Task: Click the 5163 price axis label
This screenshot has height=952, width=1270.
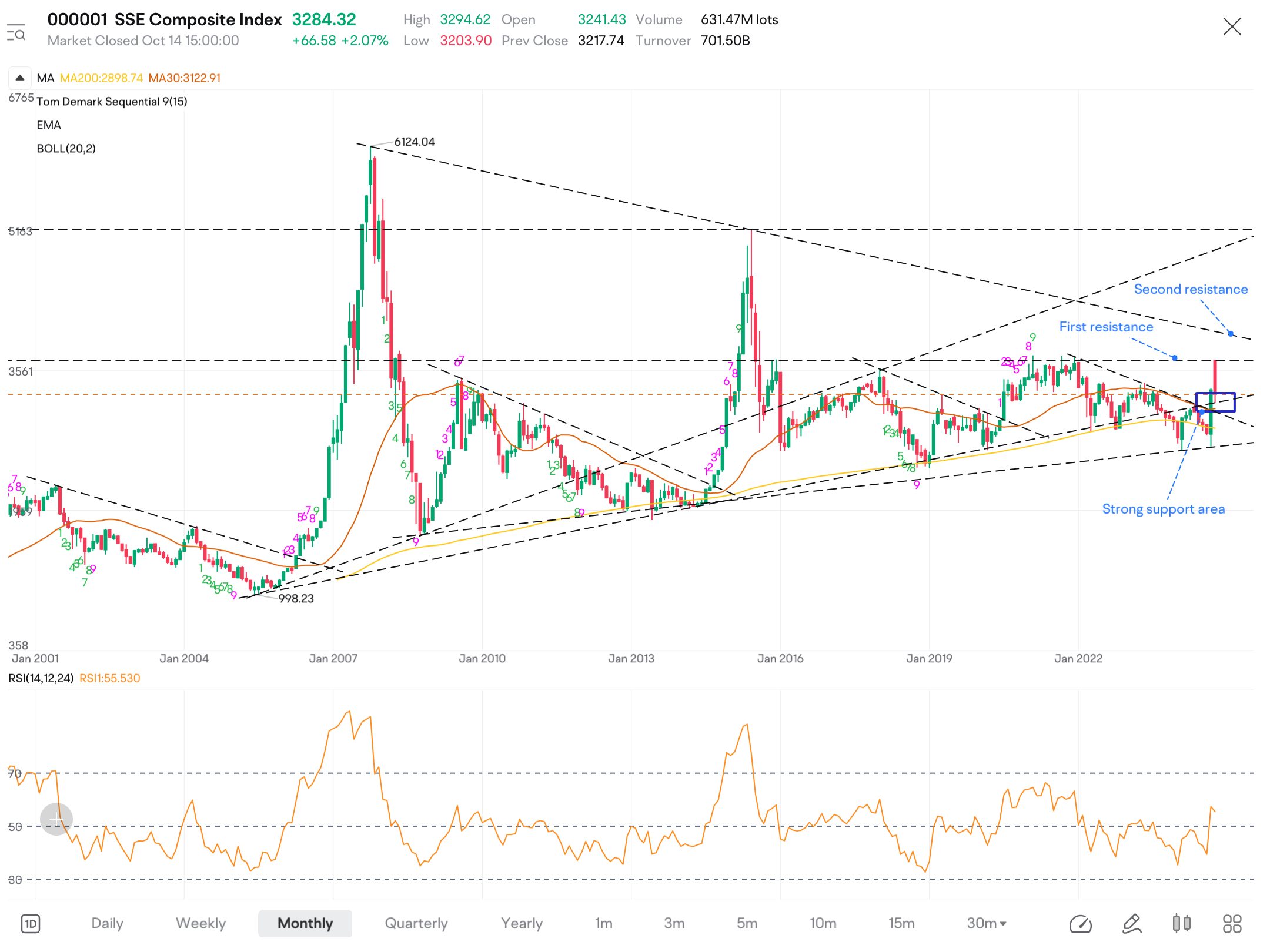Action: (21, 232)
